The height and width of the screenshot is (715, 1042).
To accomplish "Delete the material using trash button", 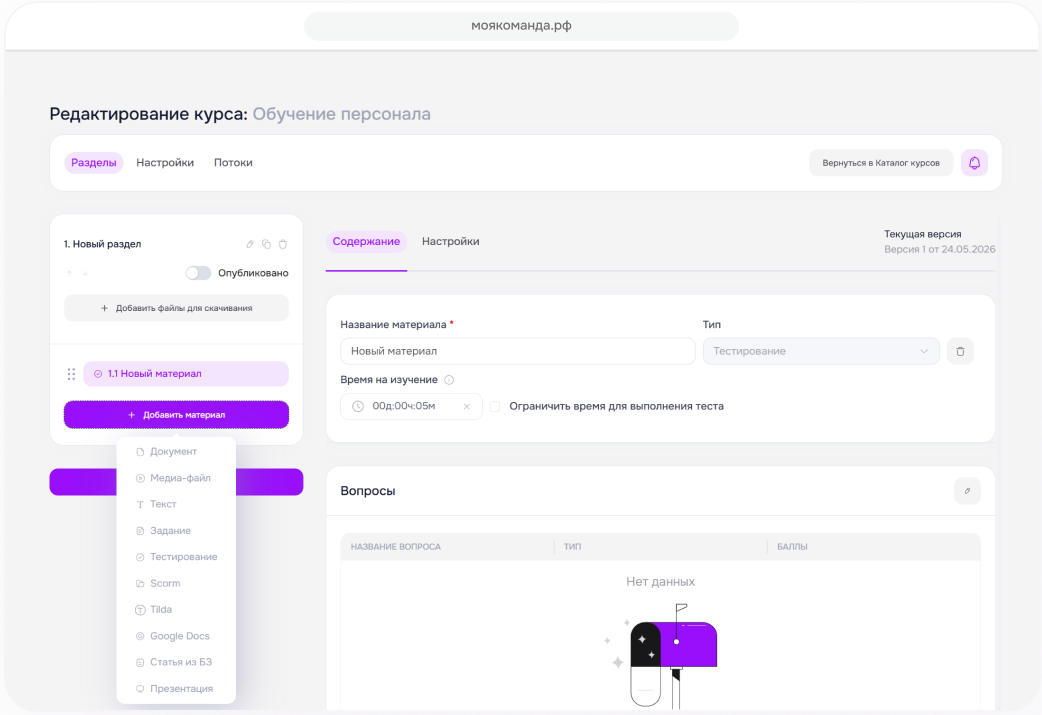I will click(x=960, y=351).
